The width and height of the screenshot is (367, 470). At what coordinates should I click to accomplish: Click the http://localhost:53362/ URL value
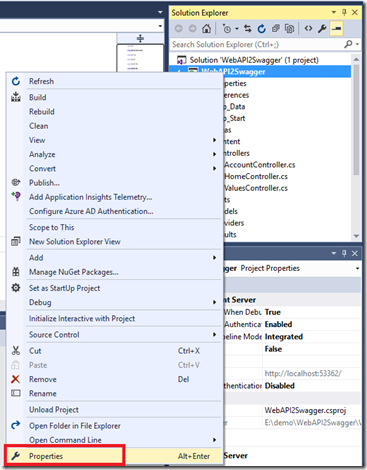(x=303, y=373)
